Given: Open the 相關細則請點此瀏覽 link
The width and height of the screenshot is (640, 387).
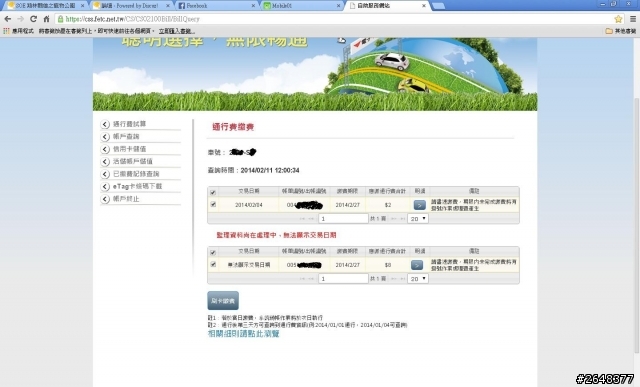Looking at the screenshot, I should pyautogui.click(x=244, y=334).
